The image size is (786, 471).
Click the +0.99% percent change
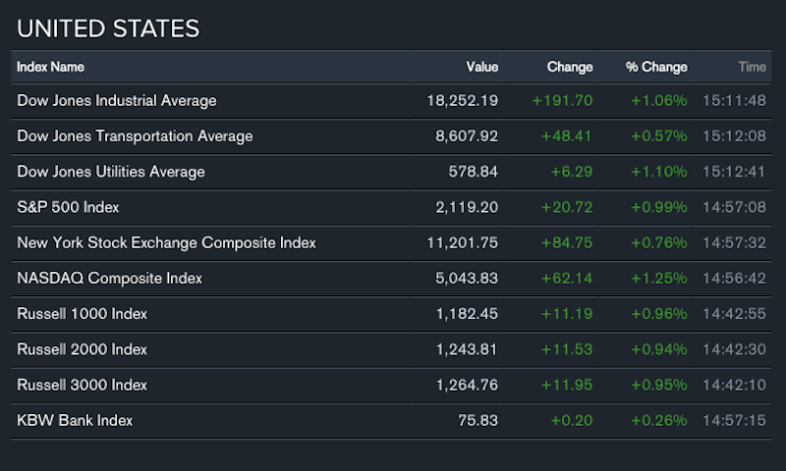(x=659, y=207)
